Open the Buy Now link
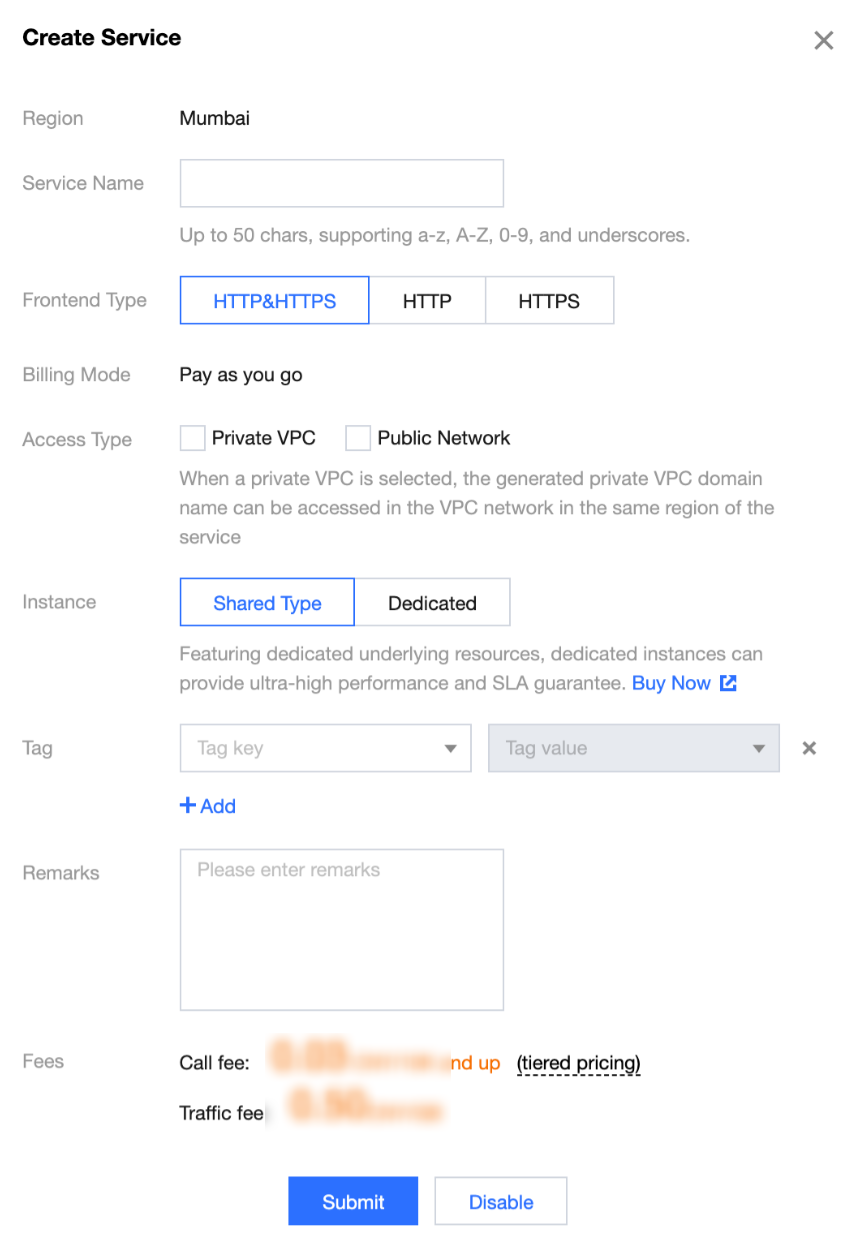 pyautogui.click(x=671, y=684)
